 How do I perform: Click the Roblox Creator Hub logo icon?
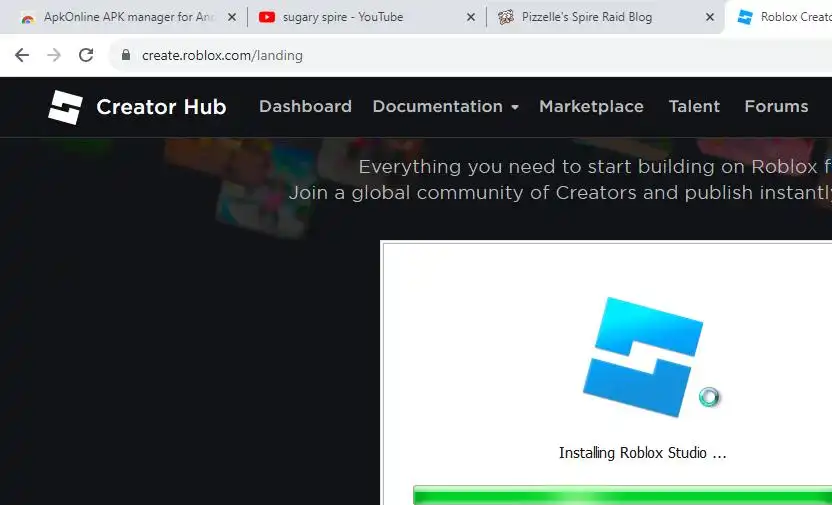point(65,107)
